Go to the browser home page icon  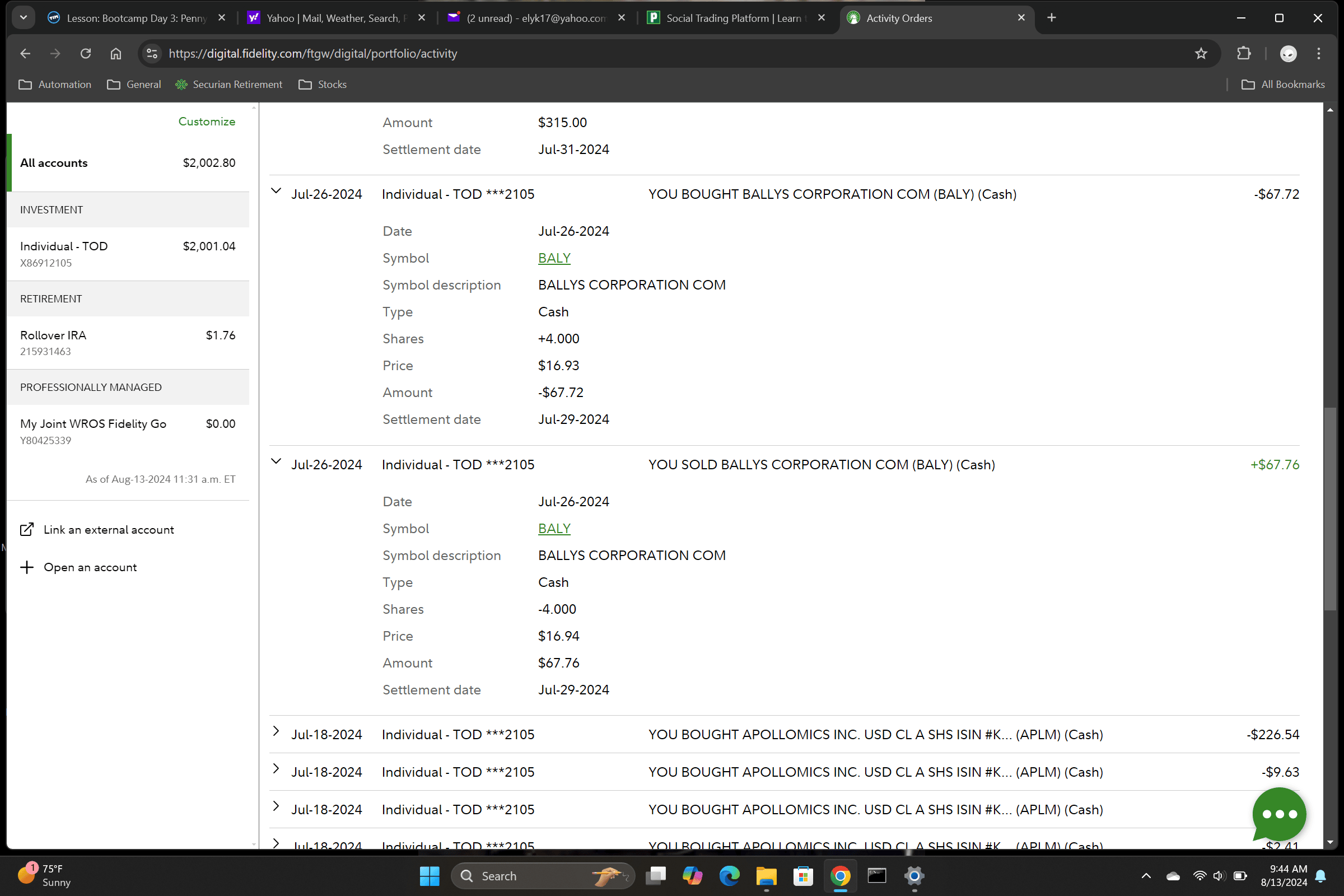coord(116,54)
